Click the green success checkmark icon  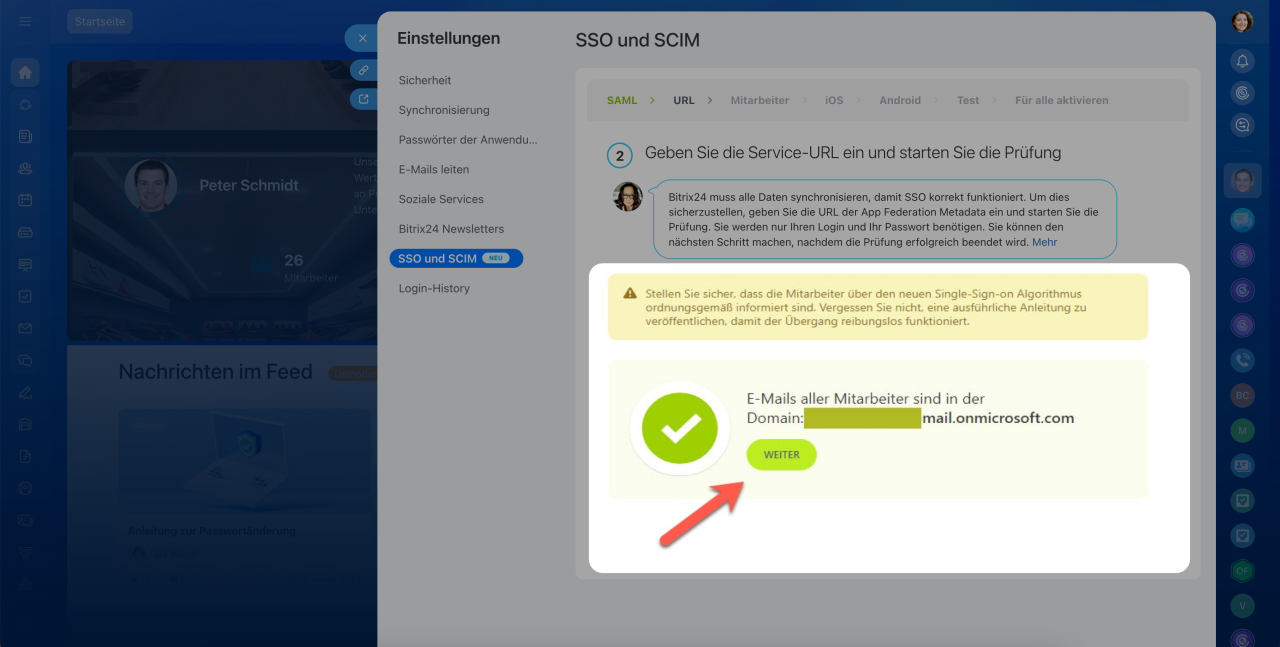(x=679, y=428)
